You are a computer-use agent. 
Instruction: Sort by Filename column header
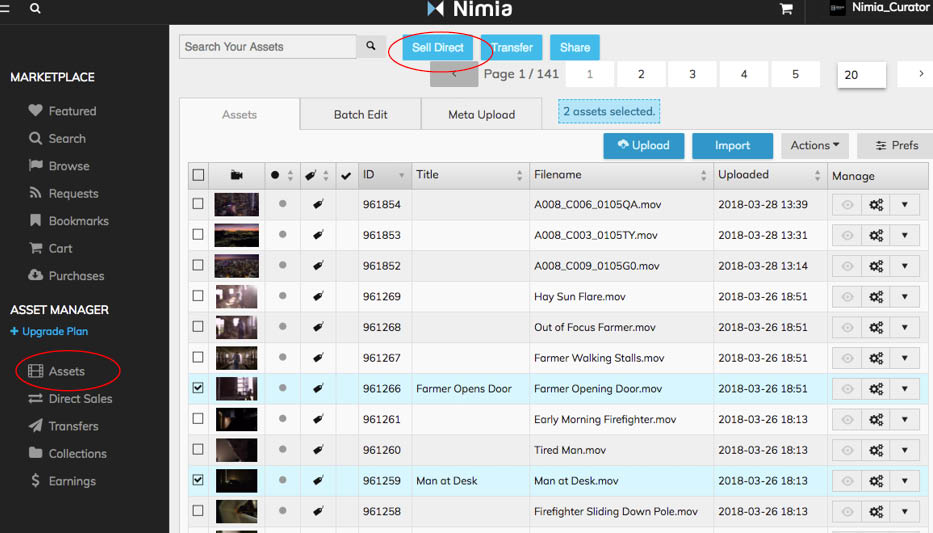pos(621,175)
